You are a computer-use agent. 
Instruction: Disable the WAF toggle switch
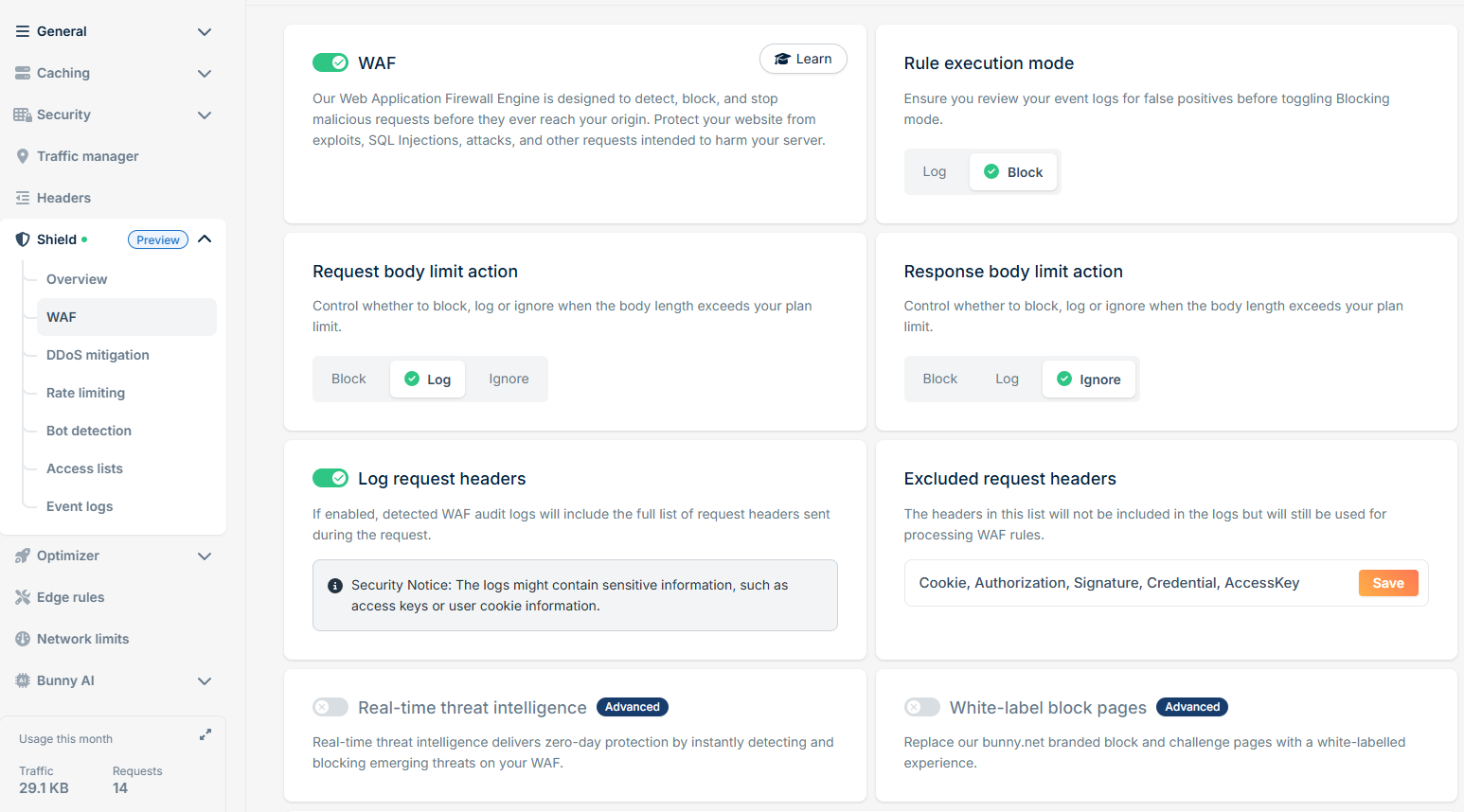330,62
